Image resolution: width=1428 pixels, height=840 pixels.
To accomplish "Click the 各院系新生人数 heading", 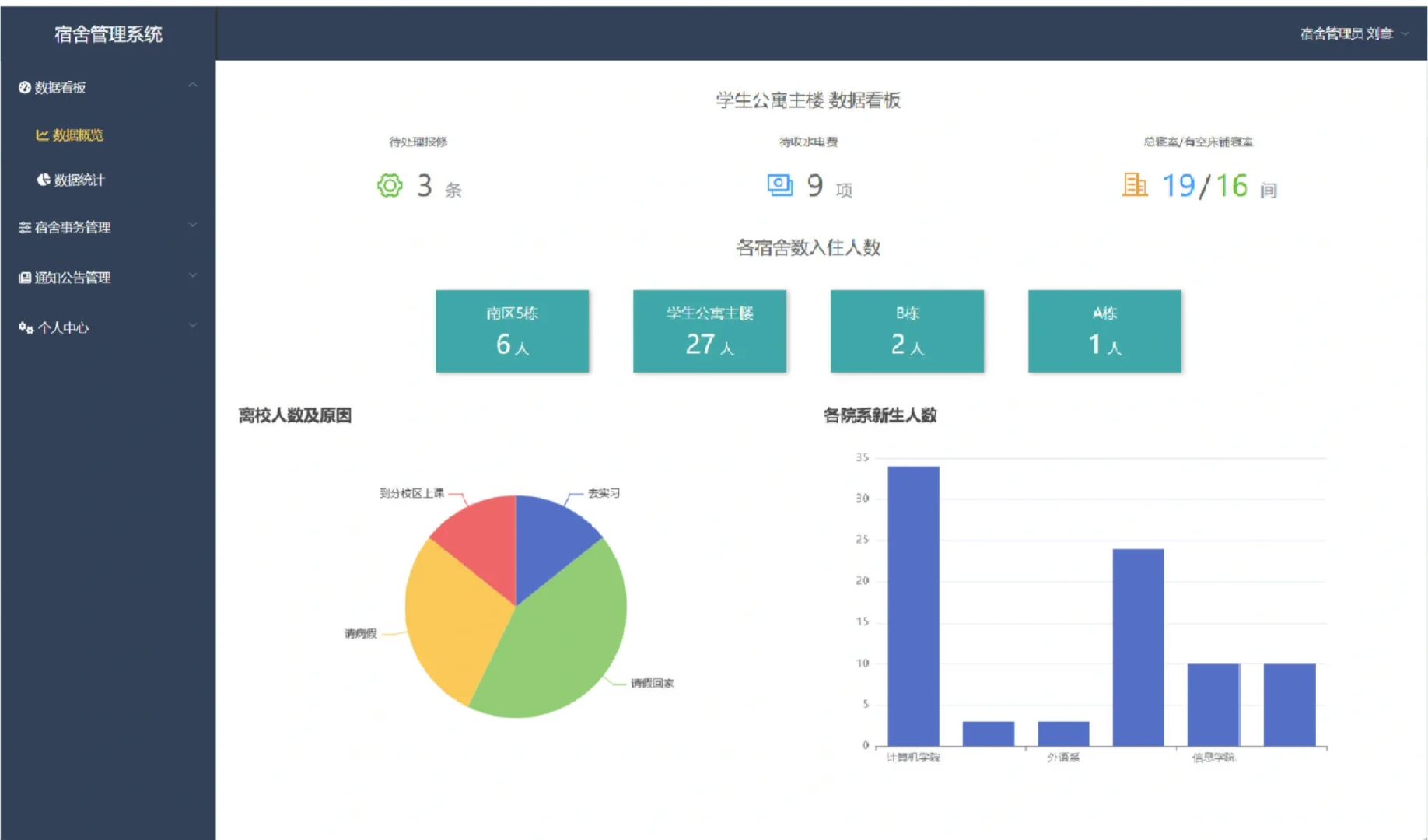I will [x=880, y=415].
